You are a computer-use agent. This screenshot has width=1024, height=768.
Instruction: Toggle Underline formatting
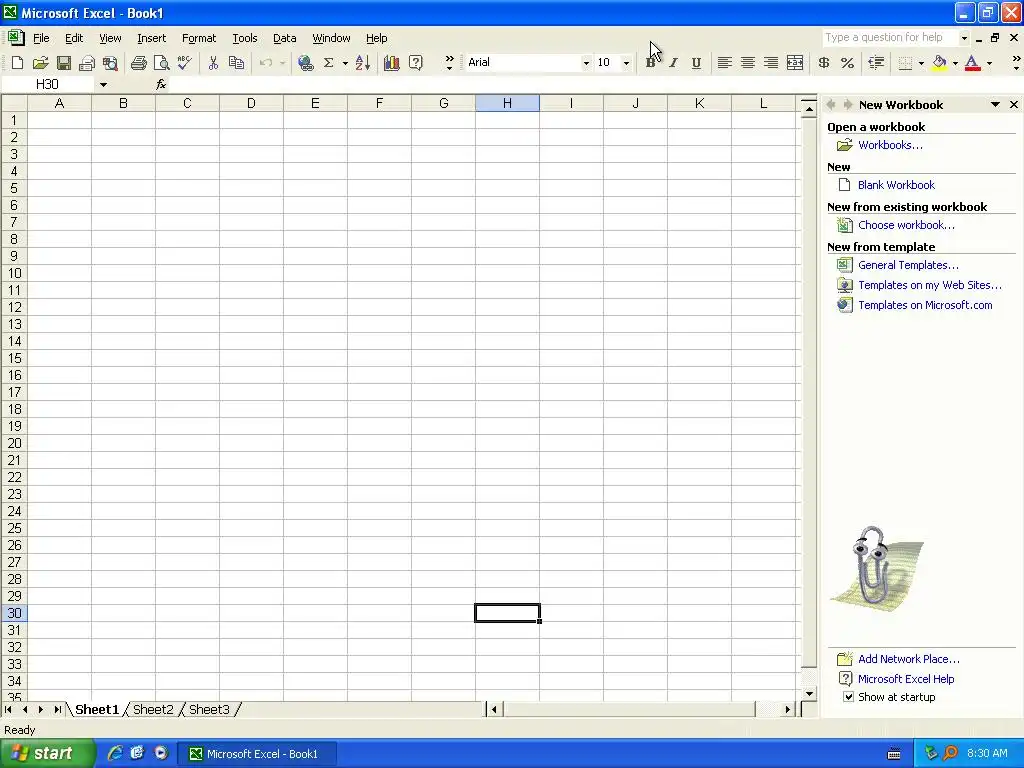(x=696, y=63)
